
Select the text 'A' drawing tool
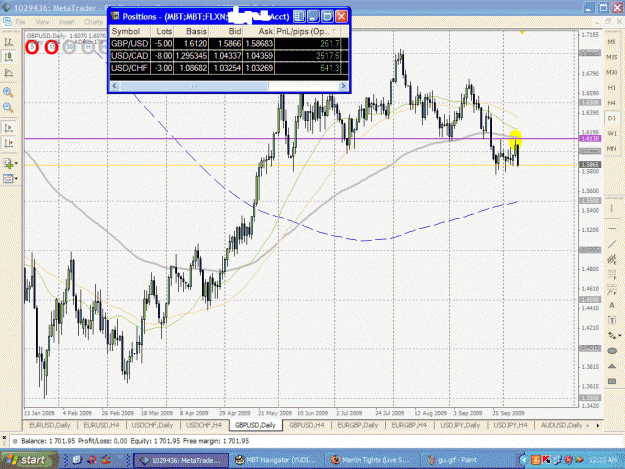tap(612, 305)
